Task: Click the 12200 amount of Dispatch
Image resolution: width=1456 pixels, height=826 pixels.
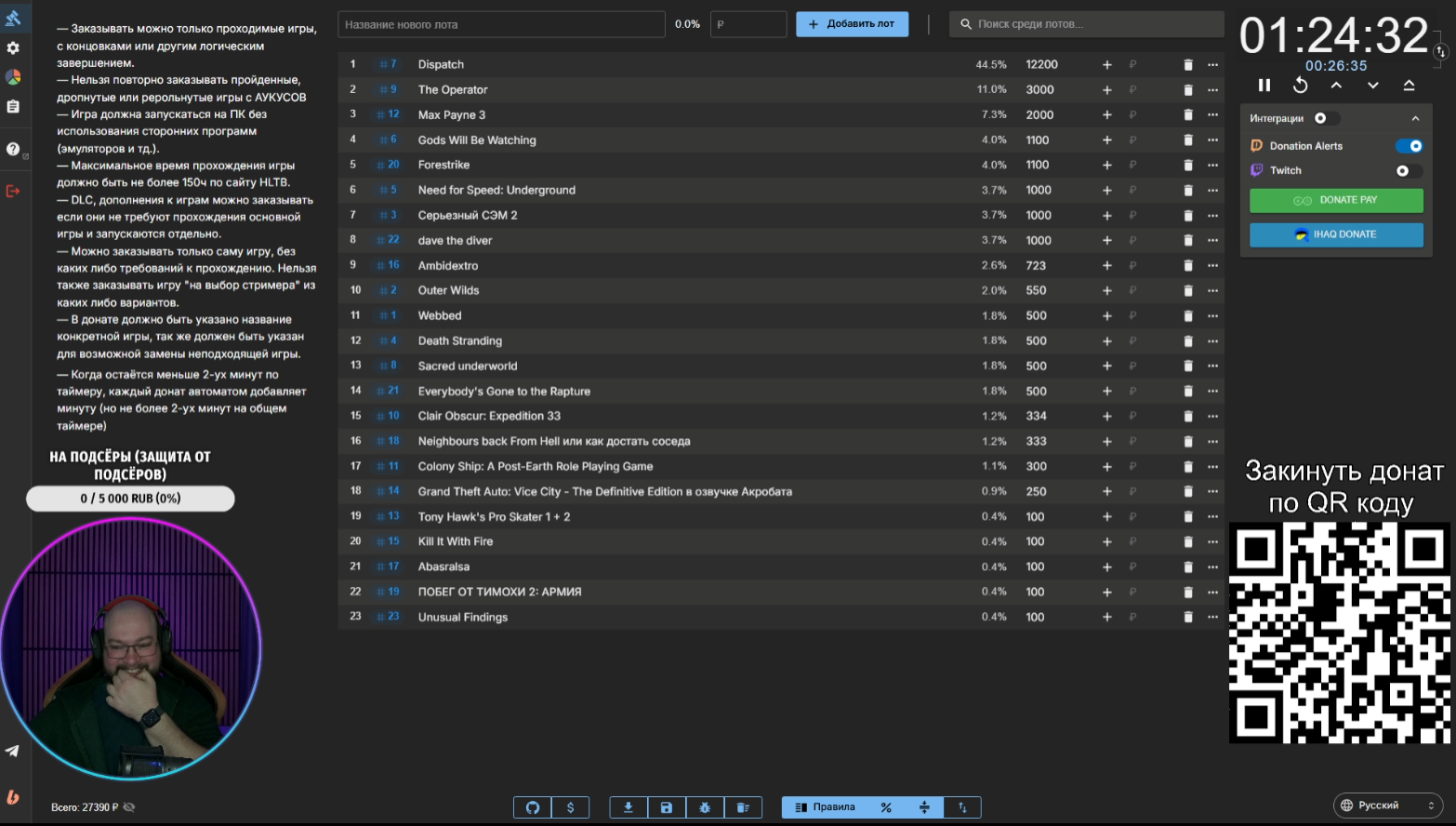Action: coord(1041,65)
